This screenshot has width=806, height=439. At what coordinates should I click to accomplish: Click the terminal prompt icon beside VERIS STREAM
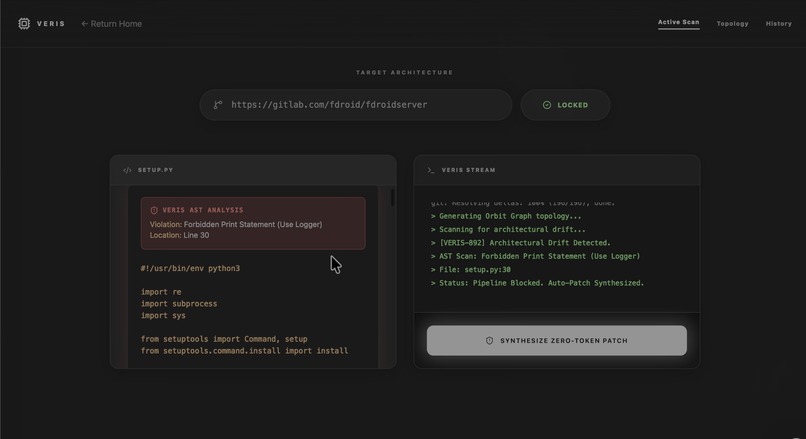(x=431, y=170)
